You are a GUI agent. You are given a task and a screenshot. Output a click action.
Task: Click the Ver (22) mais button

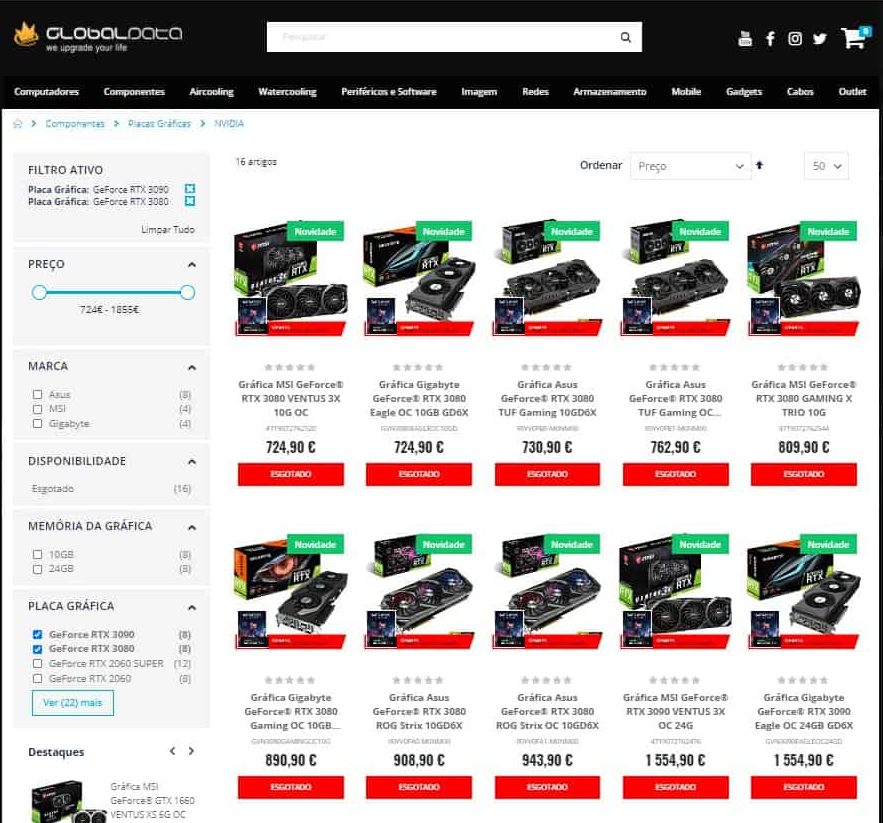pos(73,702)
